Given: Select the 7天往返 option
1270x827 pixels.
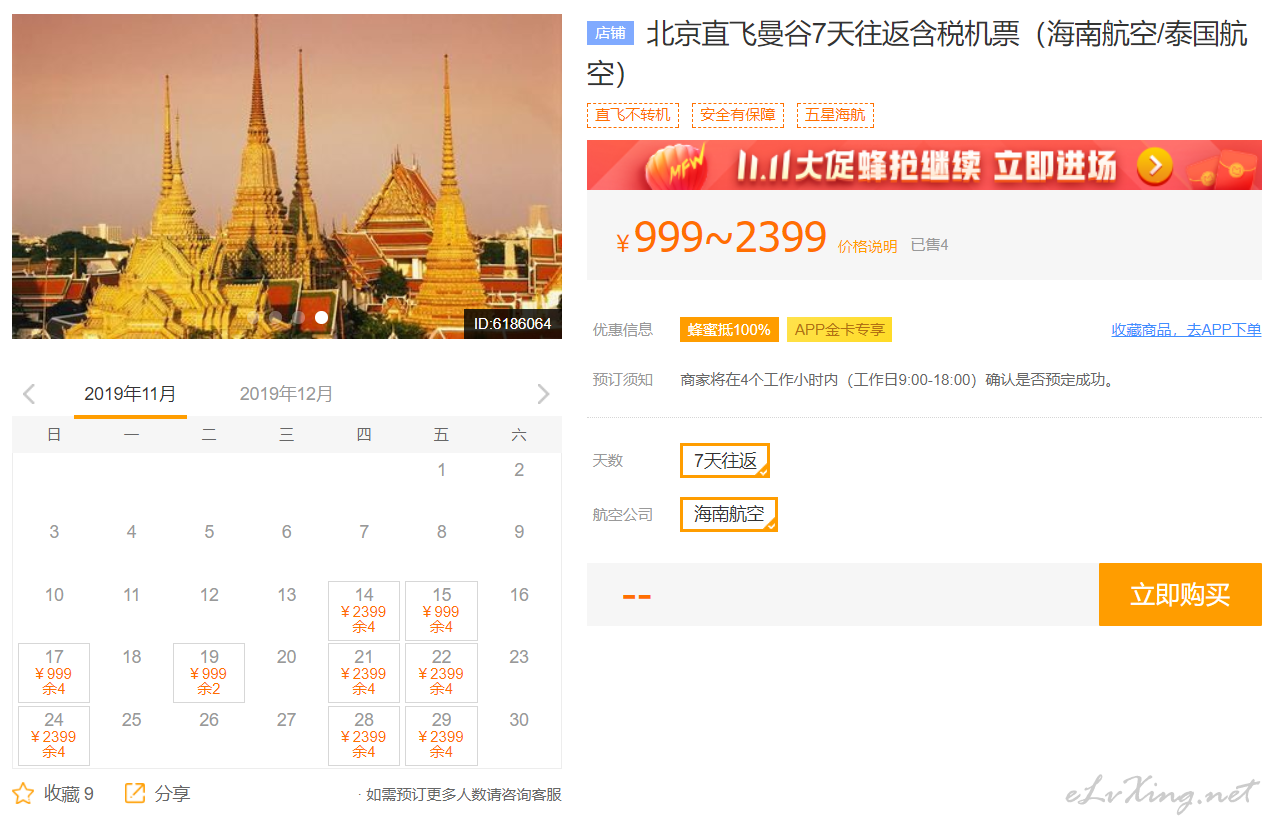Looking at the screenshot, I should (x=725, y=461).
